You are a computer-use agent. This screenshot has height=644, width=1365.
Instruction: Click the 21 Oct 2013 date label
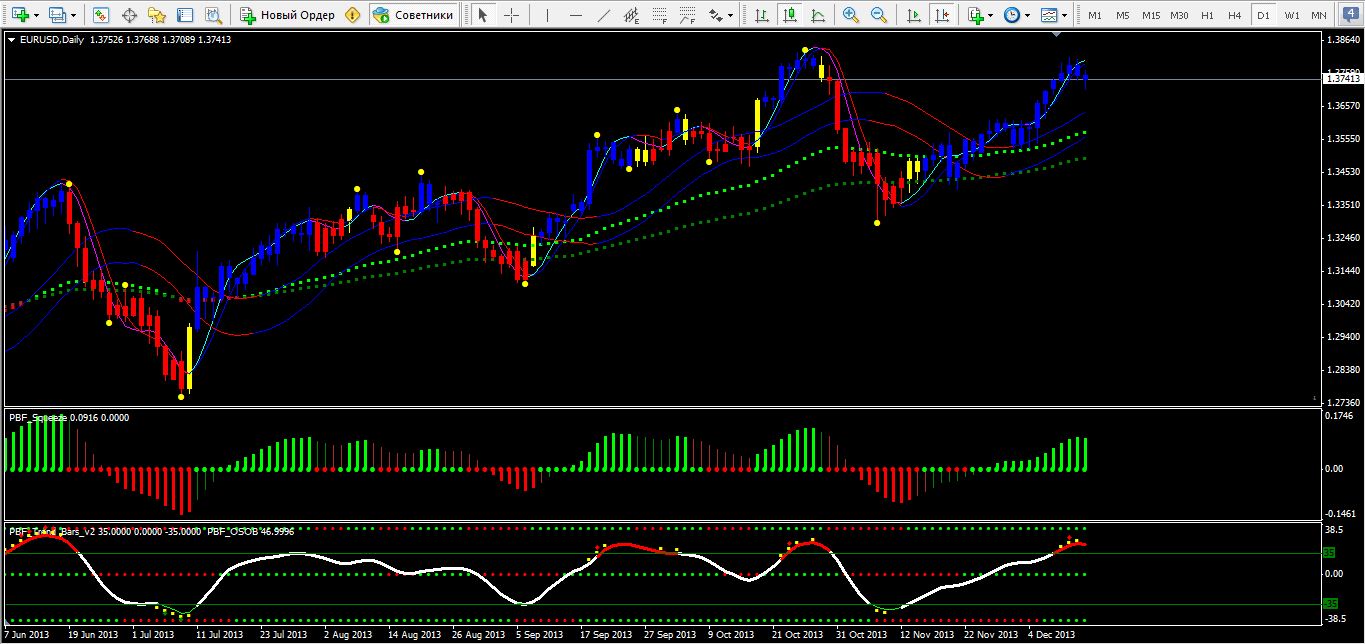(x=797, y=634)
